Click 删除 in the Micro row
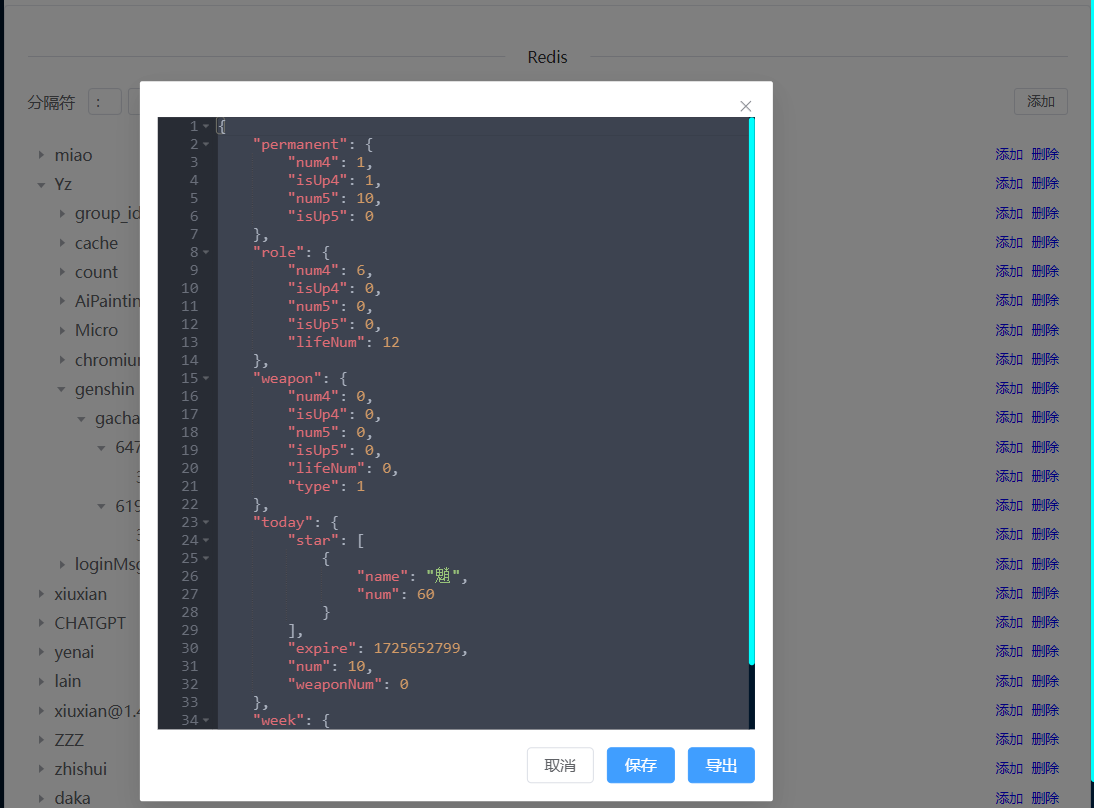 pos(1045,330)
